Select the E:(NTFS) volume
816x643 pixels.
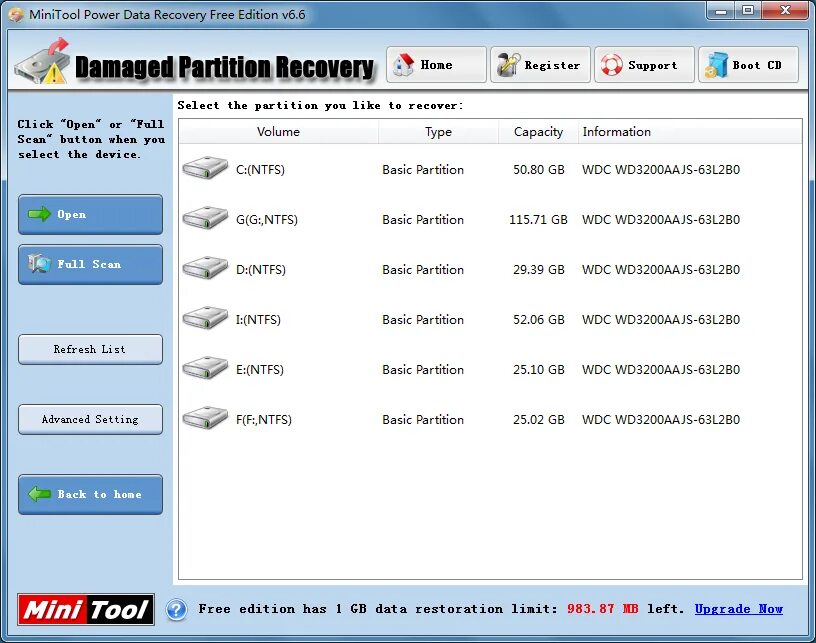(x=260, y=369)
